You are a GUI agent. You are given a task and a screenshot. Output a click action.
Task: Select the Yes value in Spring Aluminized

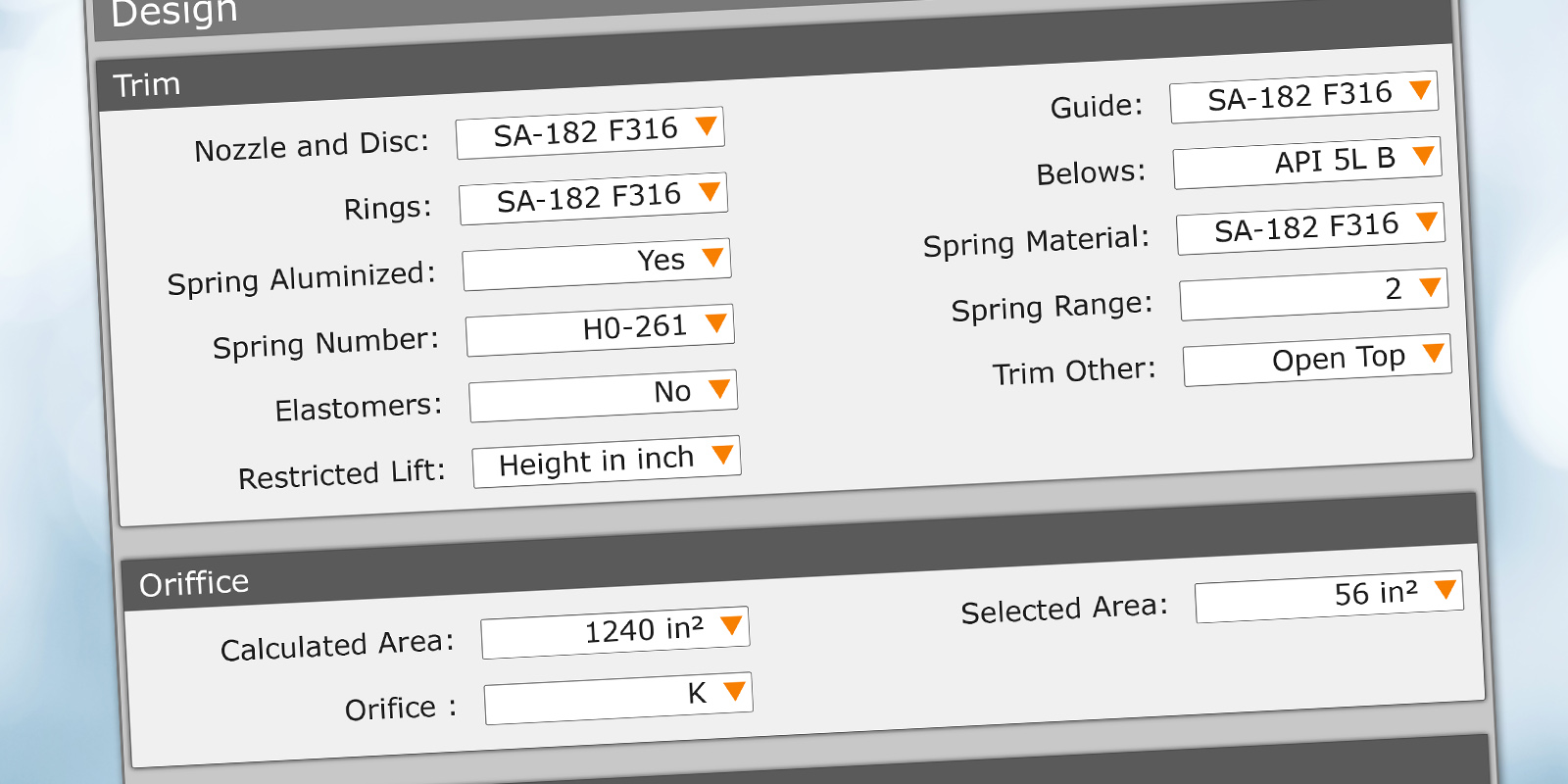tap(661, 261)
